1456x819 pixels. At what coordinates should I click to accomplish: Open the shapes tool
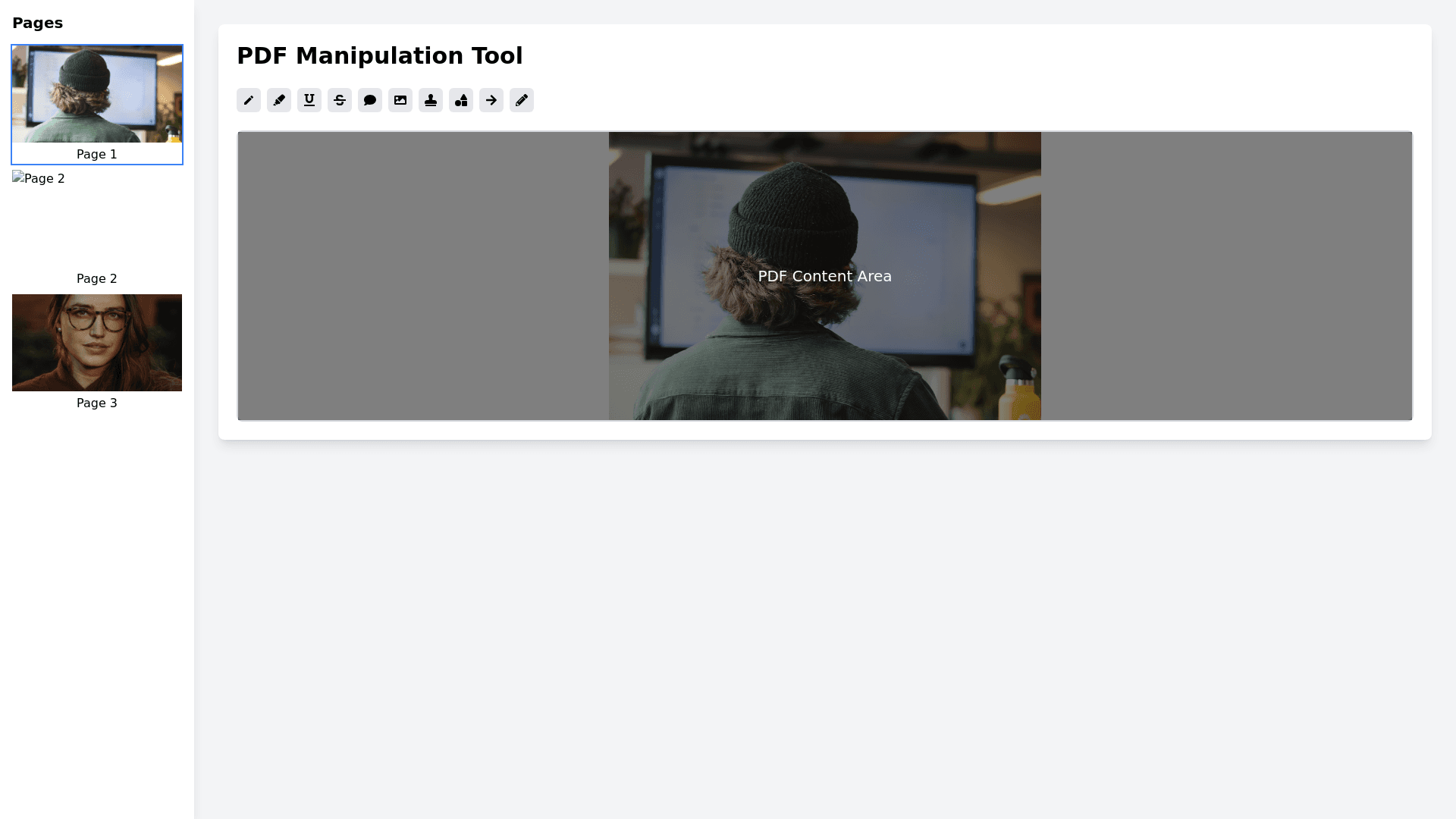click(x=461, y=100)
